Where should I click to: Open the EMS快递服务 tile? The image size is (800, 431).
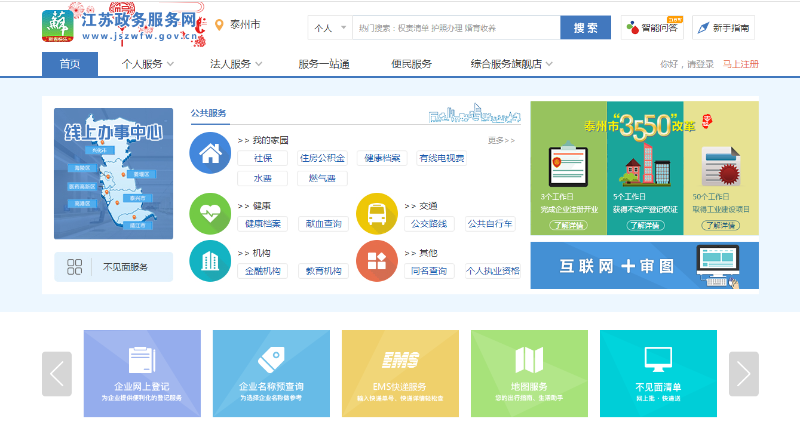click(x=400, y=373)
